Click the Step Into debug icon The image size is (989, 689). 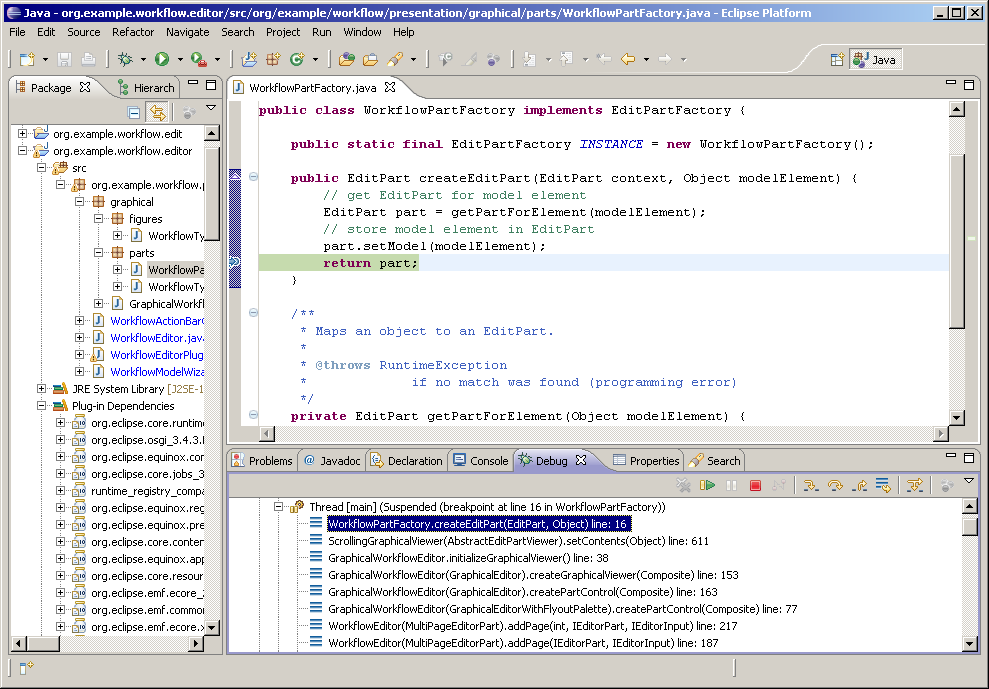(811, 485)
